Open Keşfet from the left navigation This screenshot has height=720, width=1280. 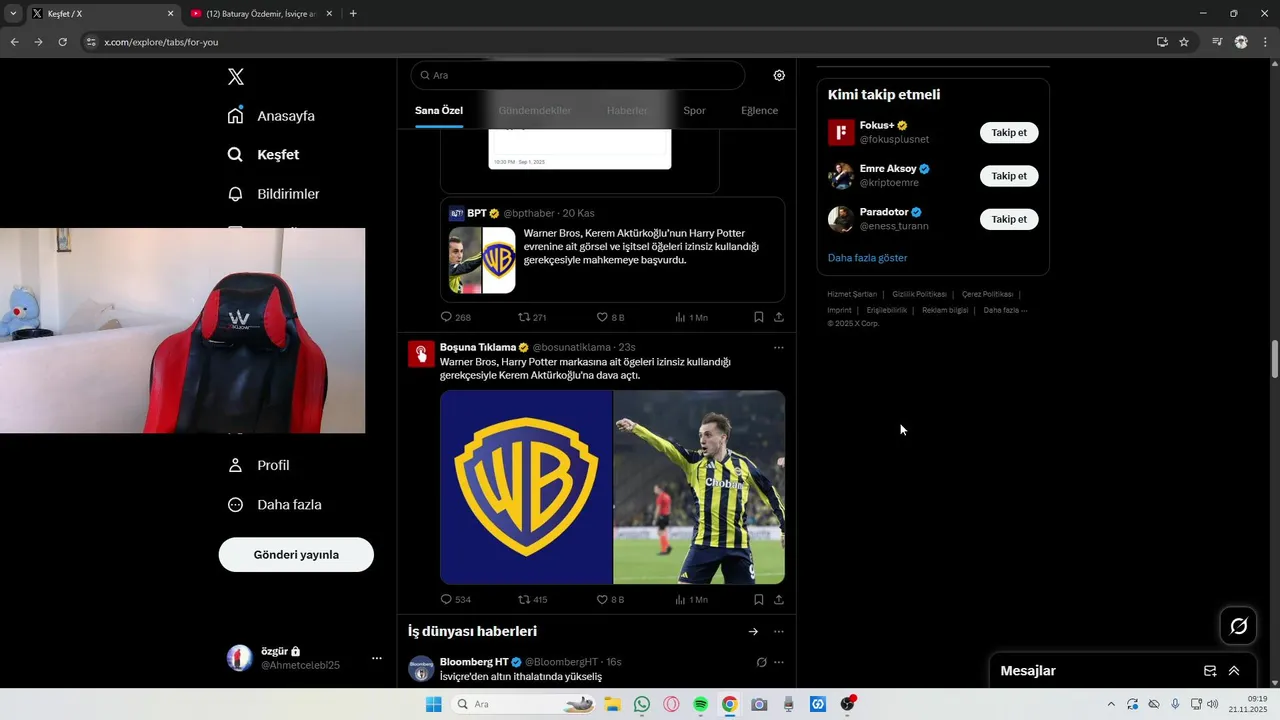click(263, 155)
